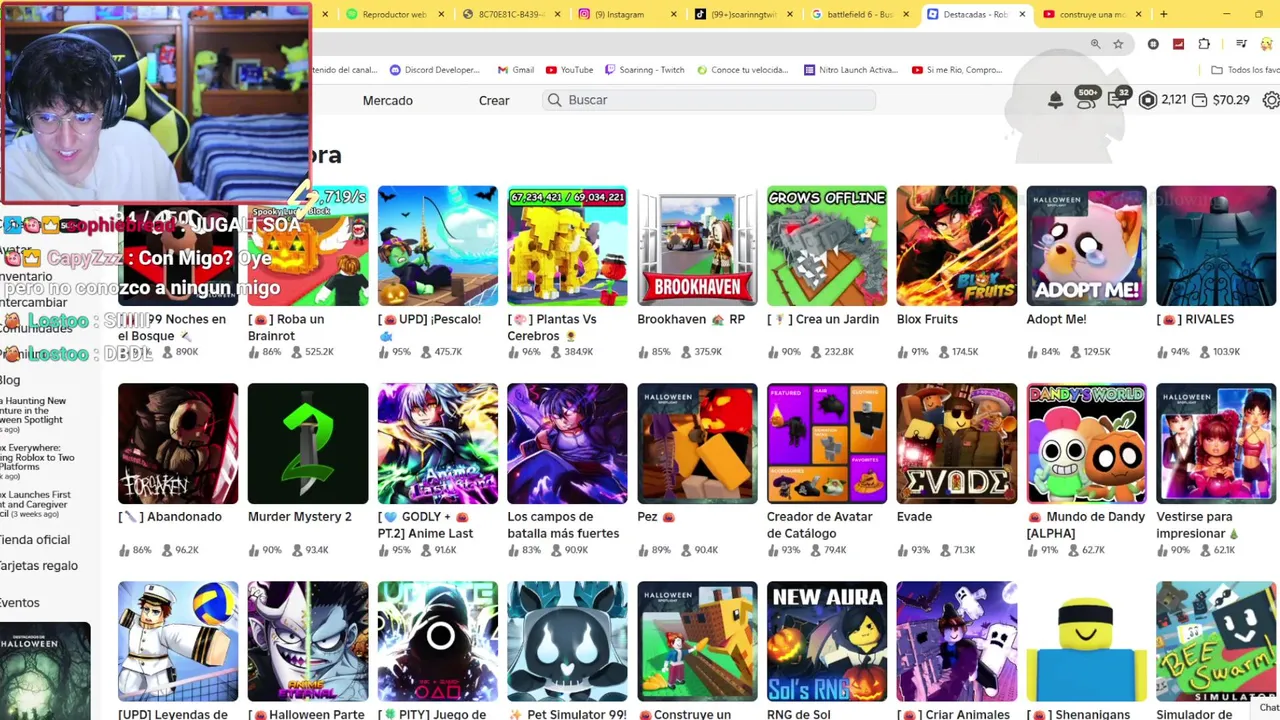Open the Todos los favoritos folder
This screenshot has width=1280, height=720.
point(1245,70)
